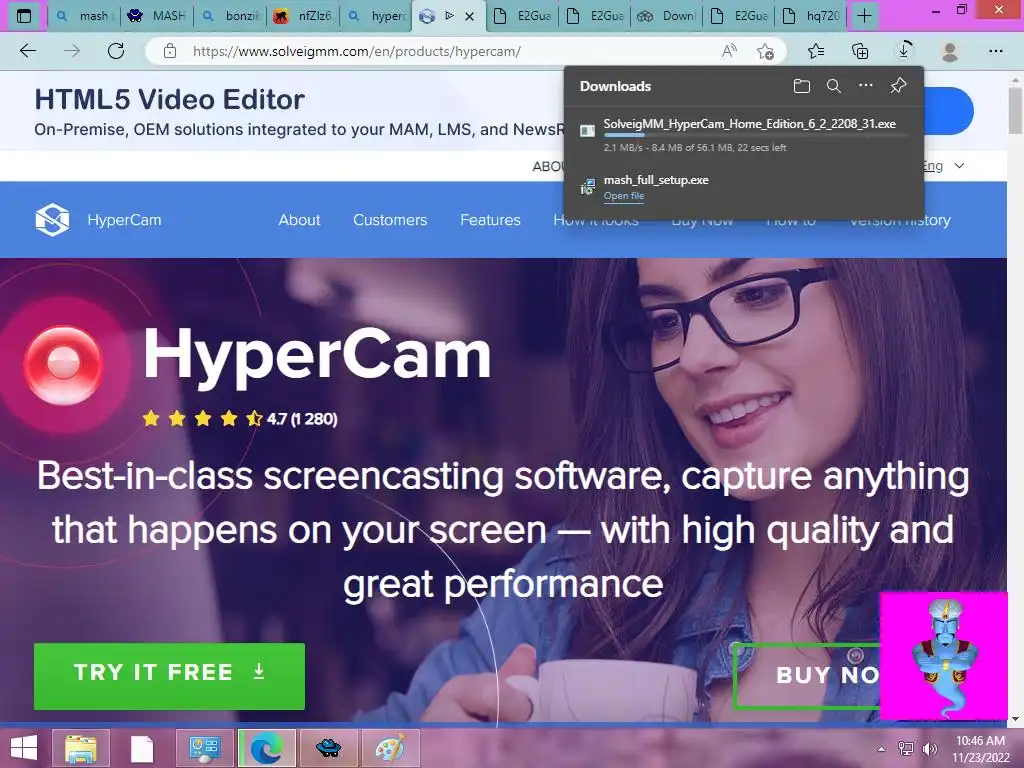Click the download progress bar

755,135
